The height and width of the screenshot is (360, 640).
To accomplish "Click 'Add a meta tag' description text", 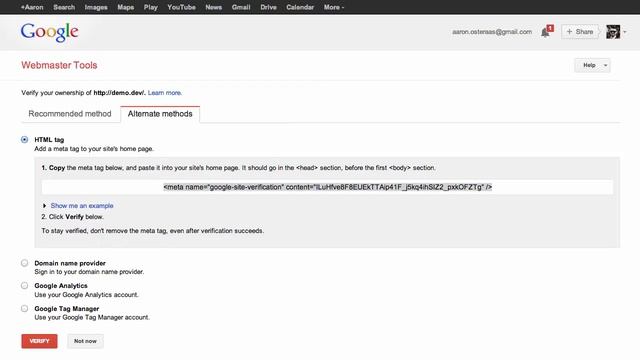I will tap(94, 149).
